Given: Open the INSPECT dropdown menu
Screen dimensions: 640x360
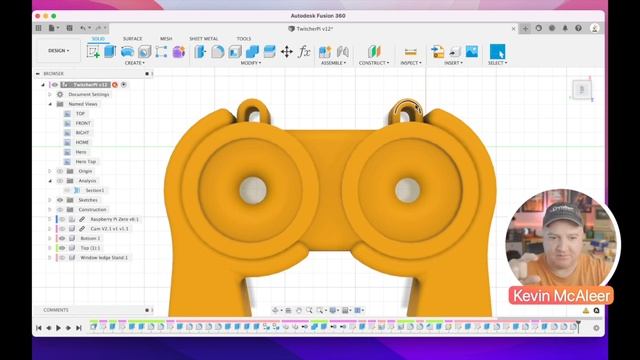Looking at the screenshot, I should click(411, 63).
